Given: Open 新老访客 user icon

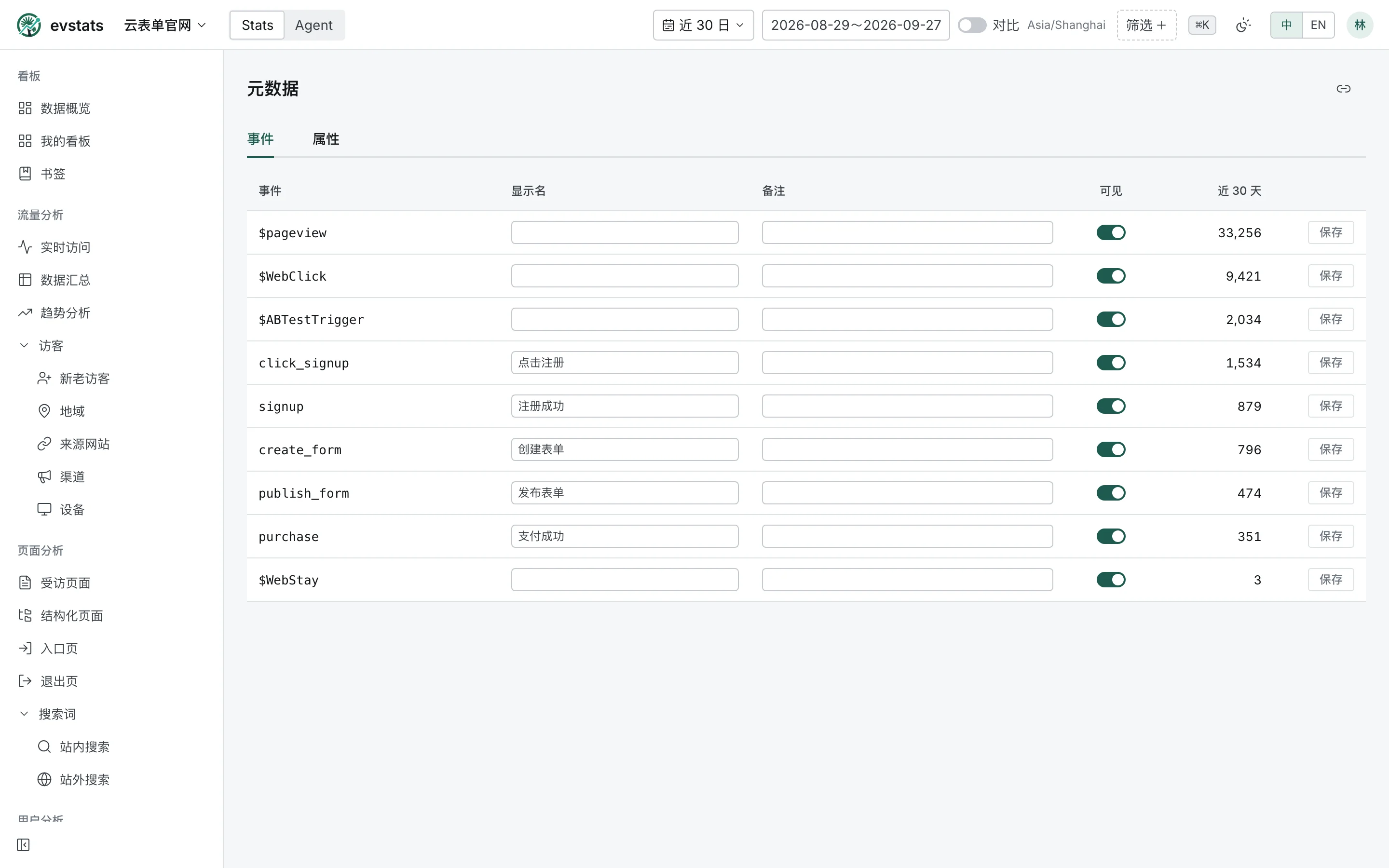Looking at the screenshot, I should [x=44, y=379].
